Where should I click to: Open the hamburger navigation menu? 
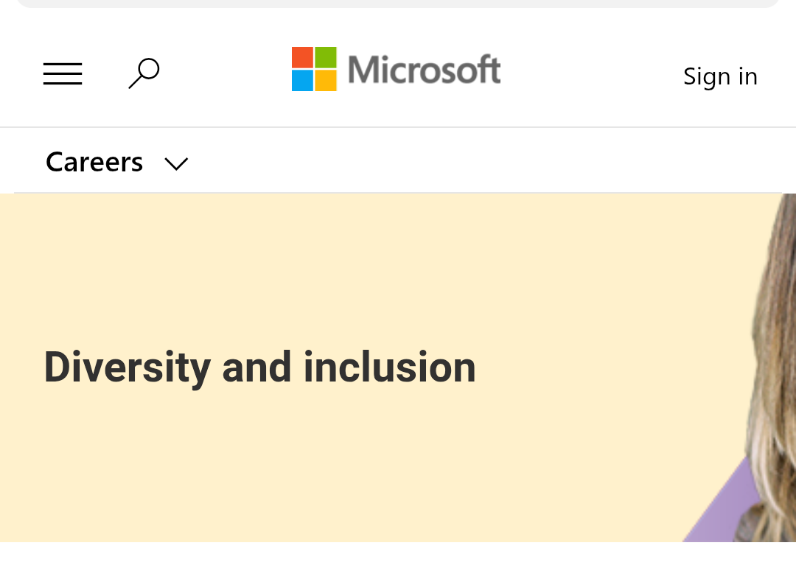[x=63, y=74]
